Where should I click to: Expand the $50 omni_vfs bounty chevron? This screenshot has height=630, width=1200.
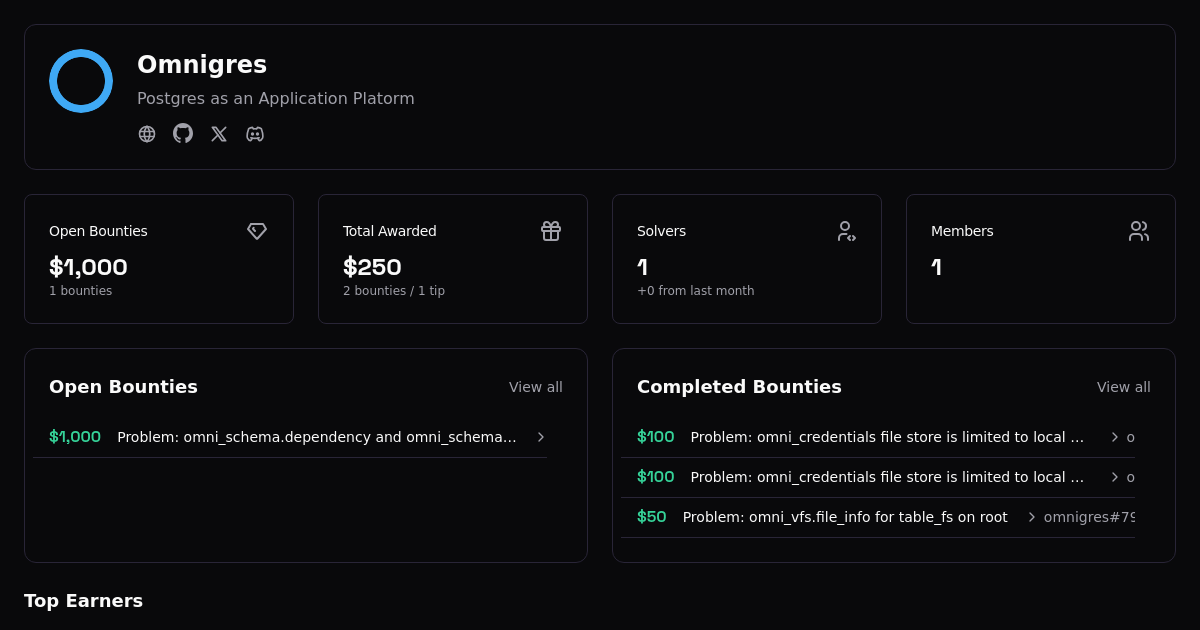[x=1032, y=517]
